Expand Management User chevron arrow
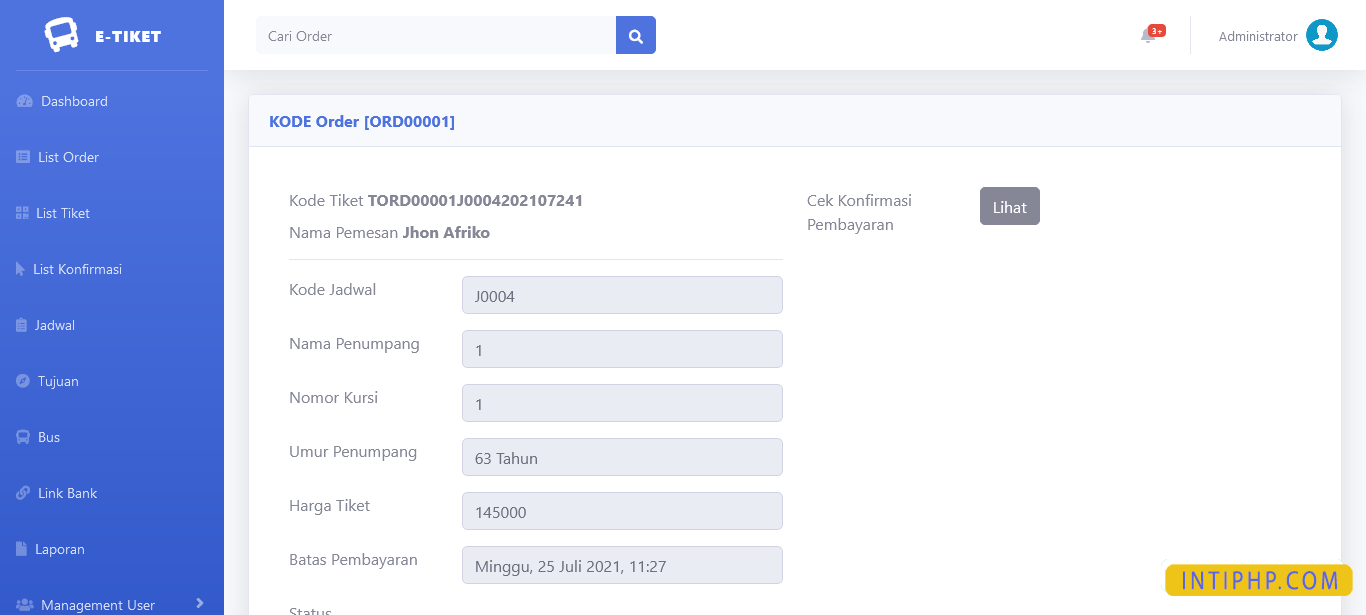Image resolution: width=1366 pixels, height=615 pixels. point(200,603)
